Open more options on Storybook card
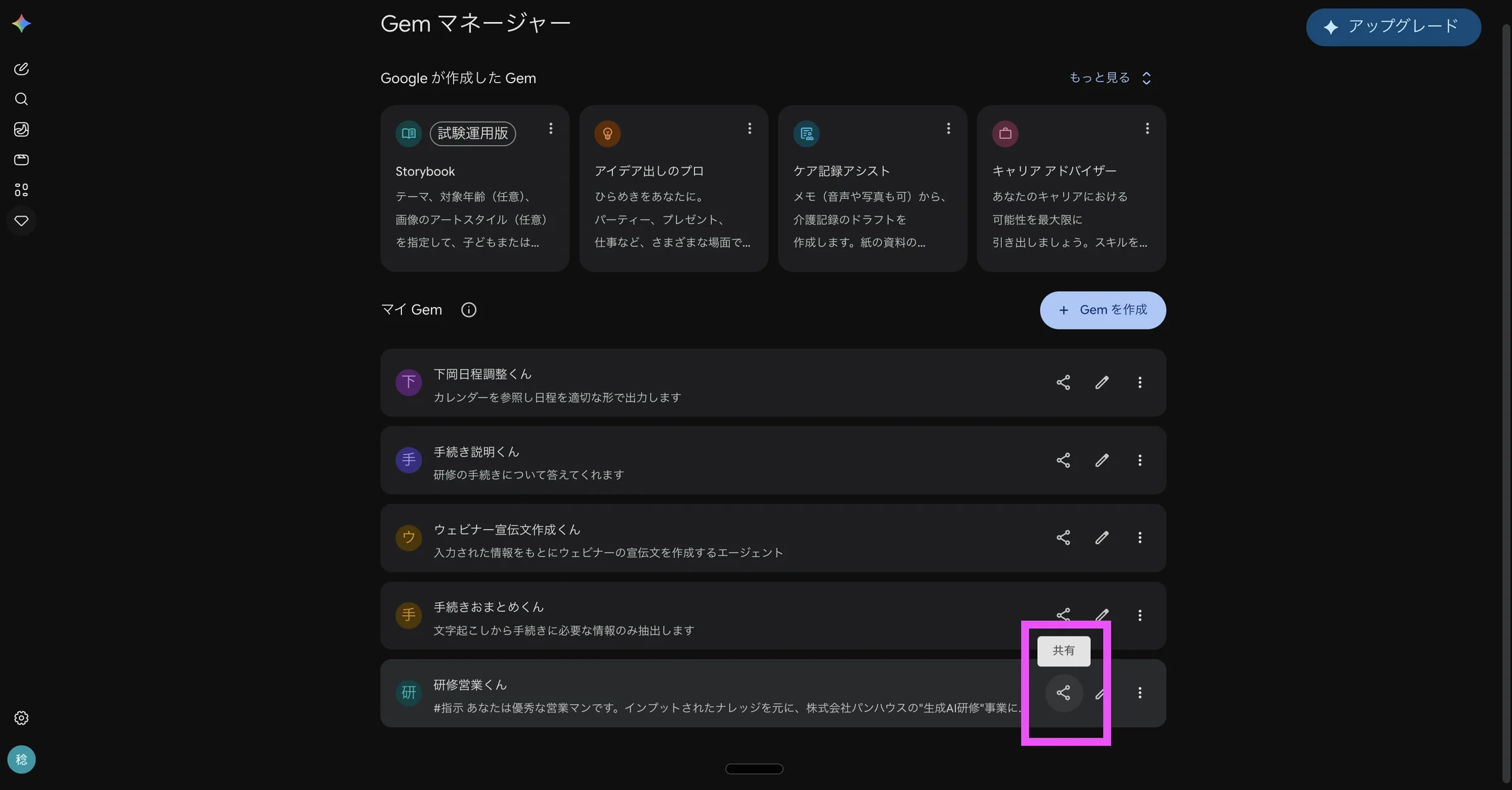 551,129
